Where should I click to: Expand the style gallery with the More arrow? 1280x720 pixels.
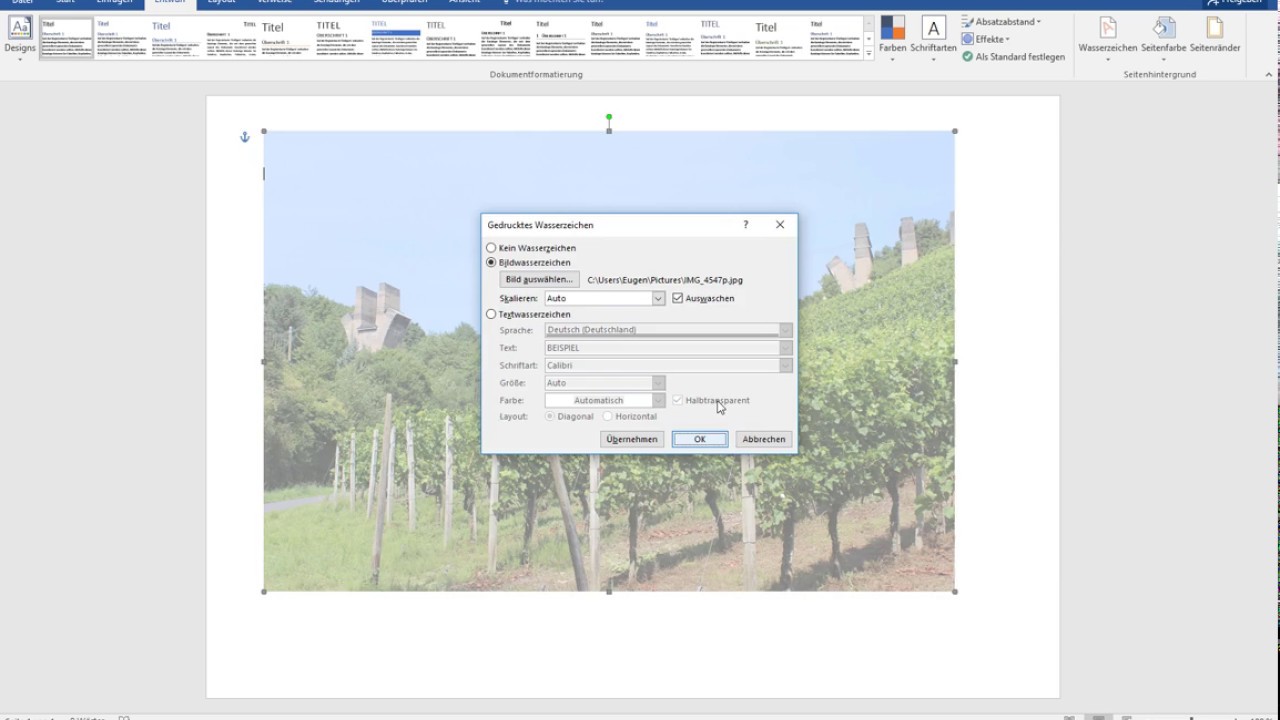tap(869, 53)
